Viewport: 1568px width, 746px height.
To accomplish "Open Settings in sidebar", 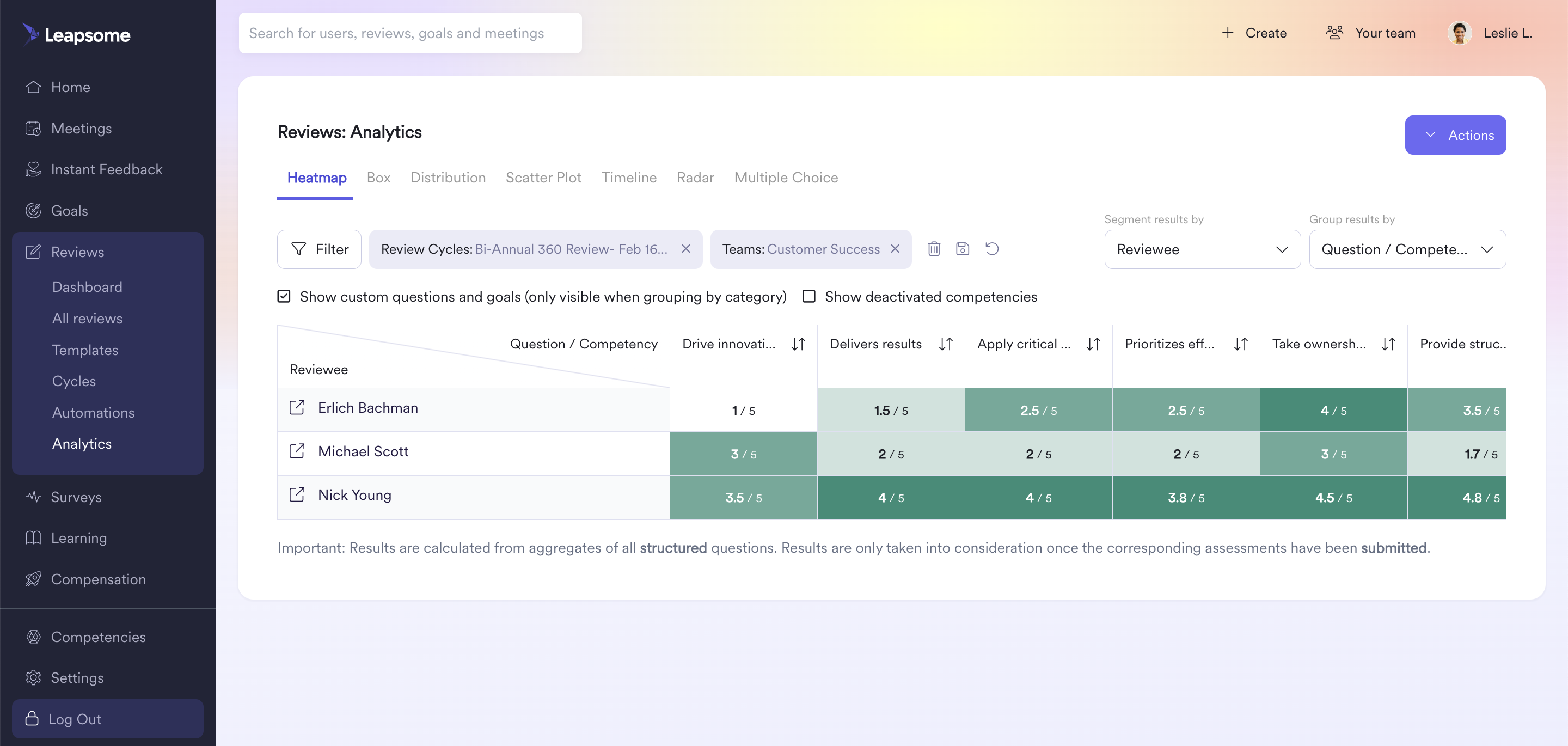I will tap(65, 678).
